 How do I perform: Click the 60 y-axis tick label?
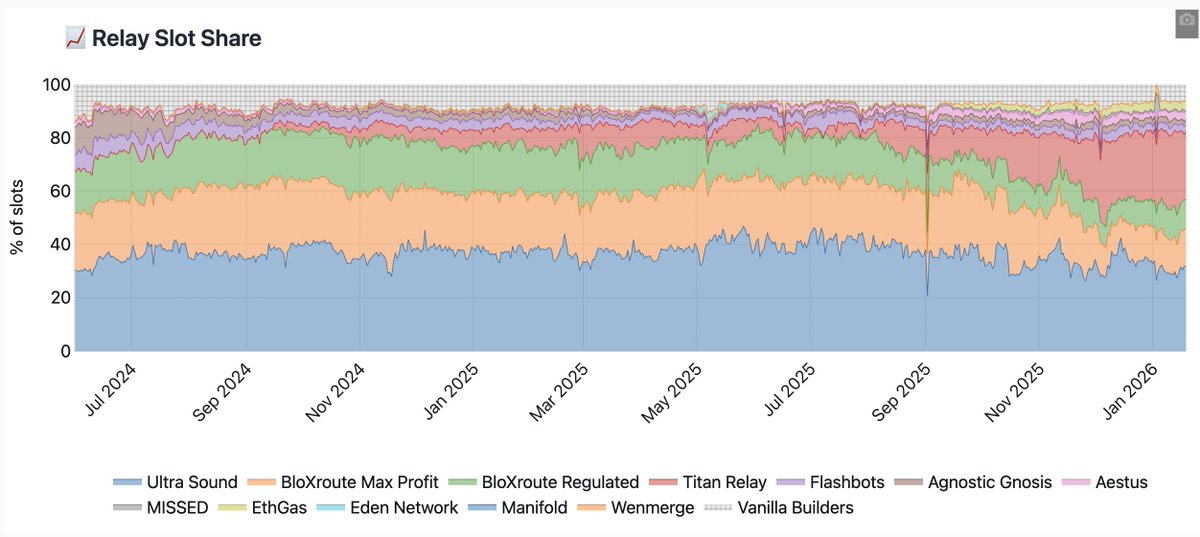coord(61,191)
